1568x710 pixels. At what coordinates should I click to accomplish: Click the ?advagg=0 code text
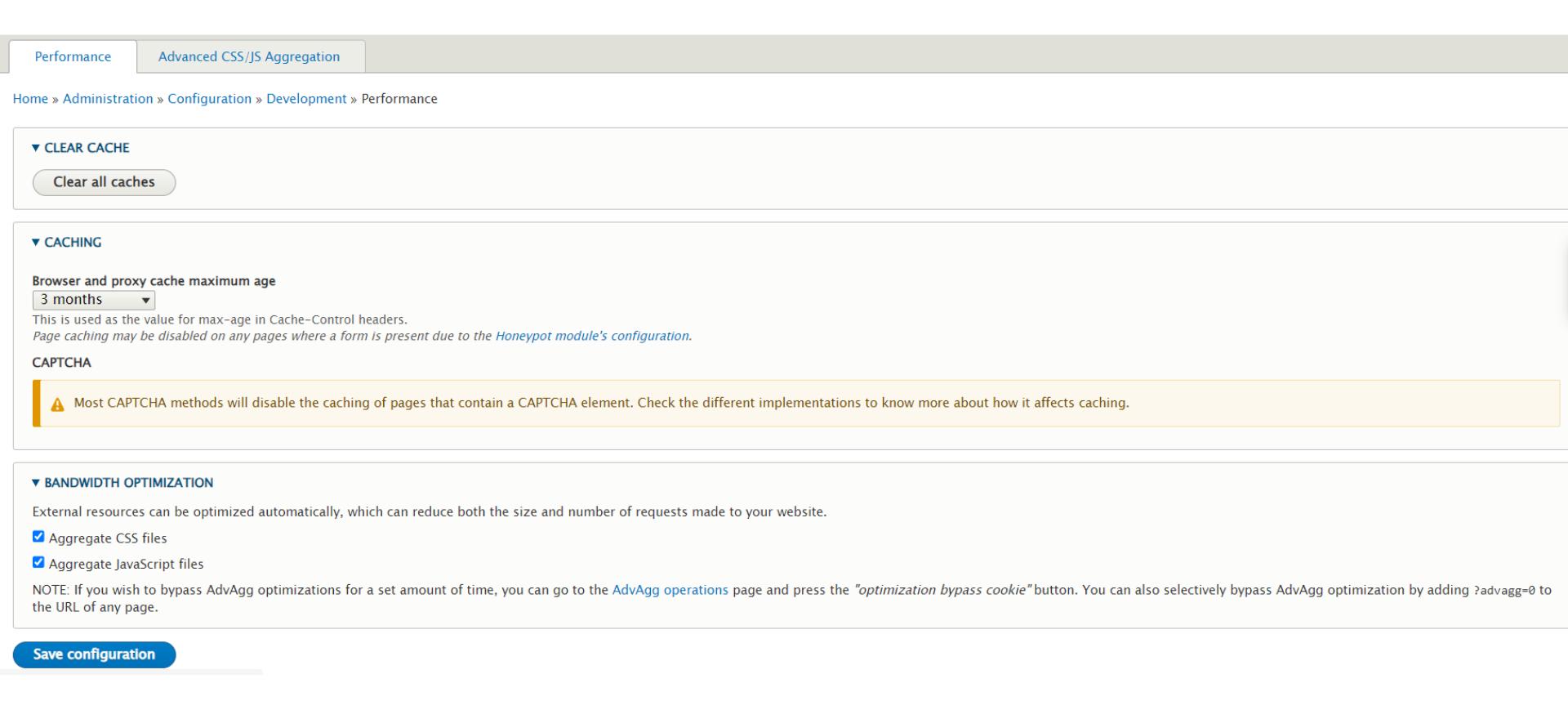point(1503,591)
